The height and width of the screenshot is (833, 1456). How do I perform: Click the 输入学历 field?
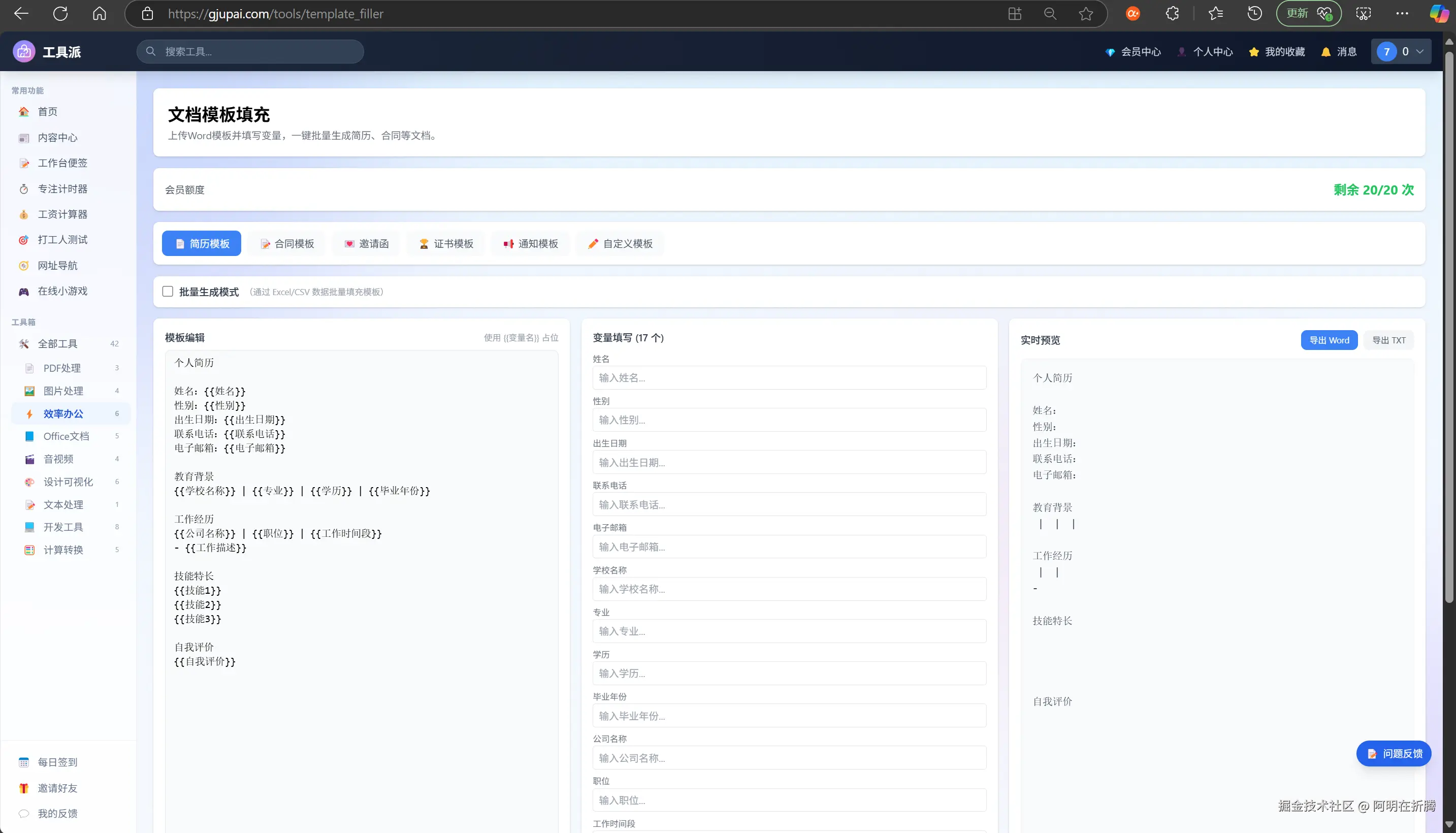point(789,674)
